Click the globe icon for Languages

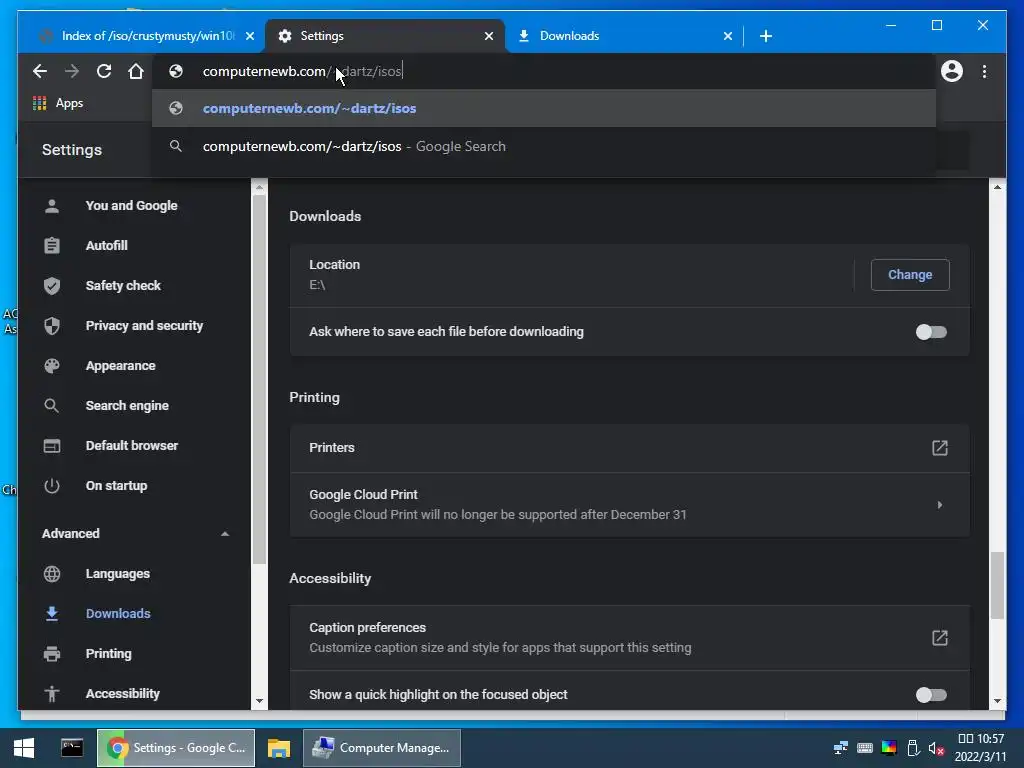tap(52, 573)
